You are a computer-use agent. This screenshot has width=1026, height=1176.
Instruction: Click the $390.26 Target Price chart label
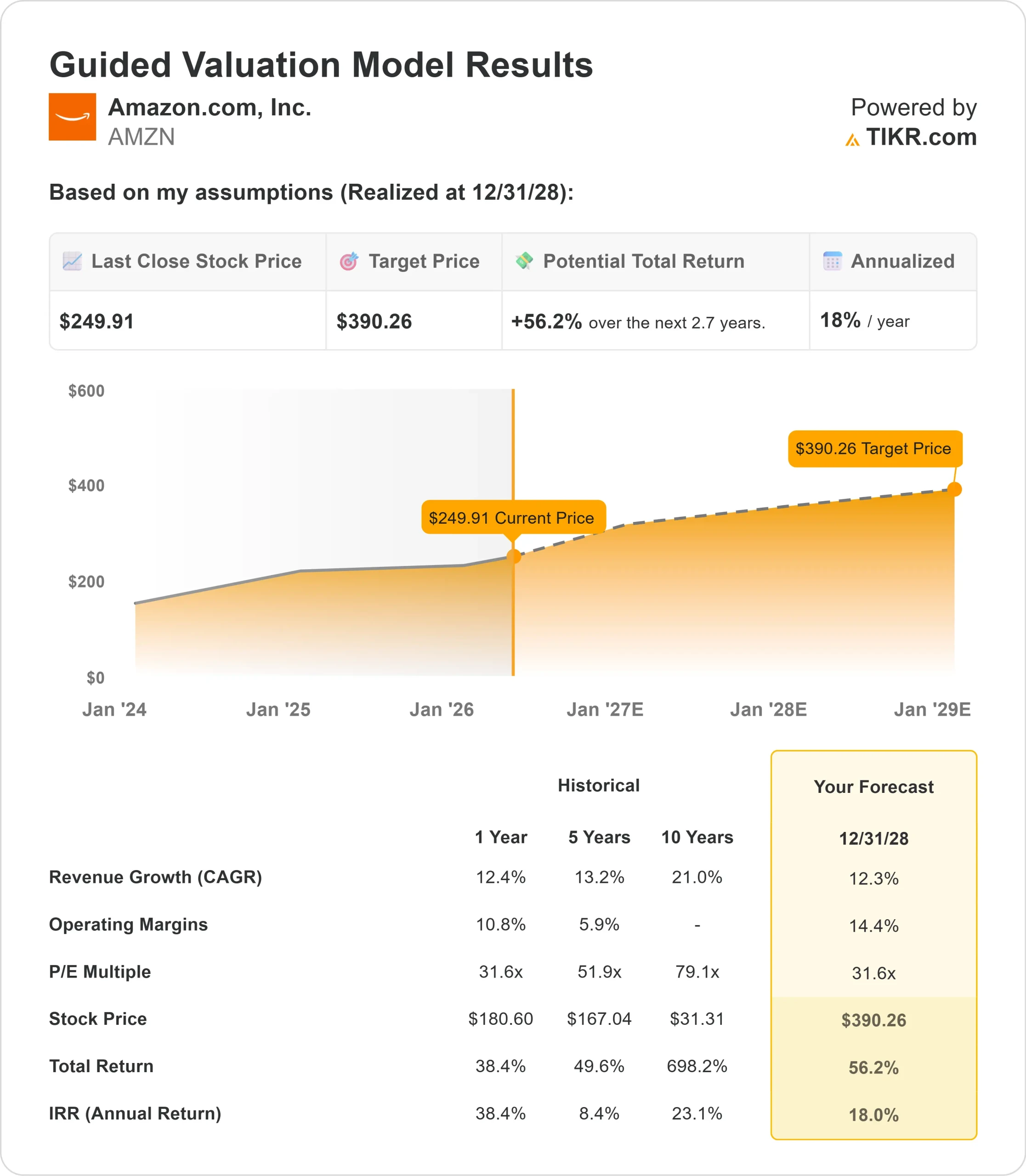875,449
